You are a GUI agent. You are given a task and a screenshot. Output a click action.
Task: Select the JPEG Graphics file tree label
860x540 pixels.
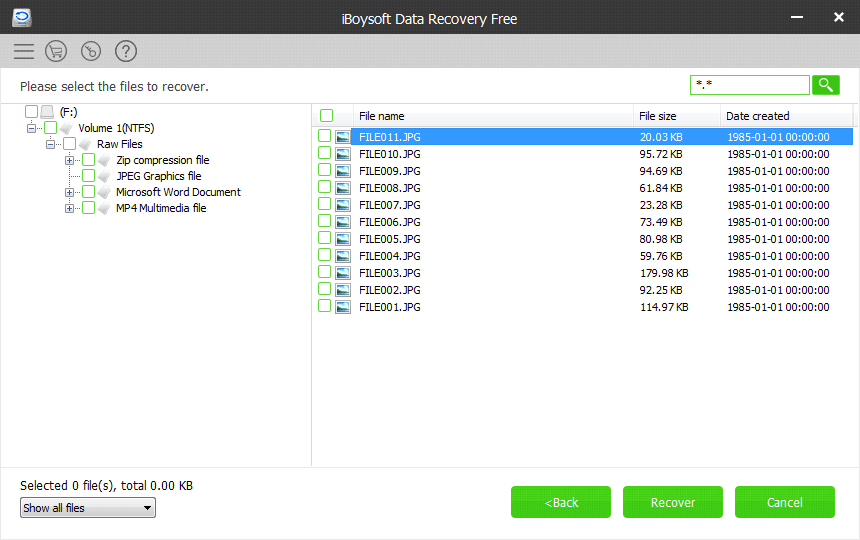coord(159,176)
